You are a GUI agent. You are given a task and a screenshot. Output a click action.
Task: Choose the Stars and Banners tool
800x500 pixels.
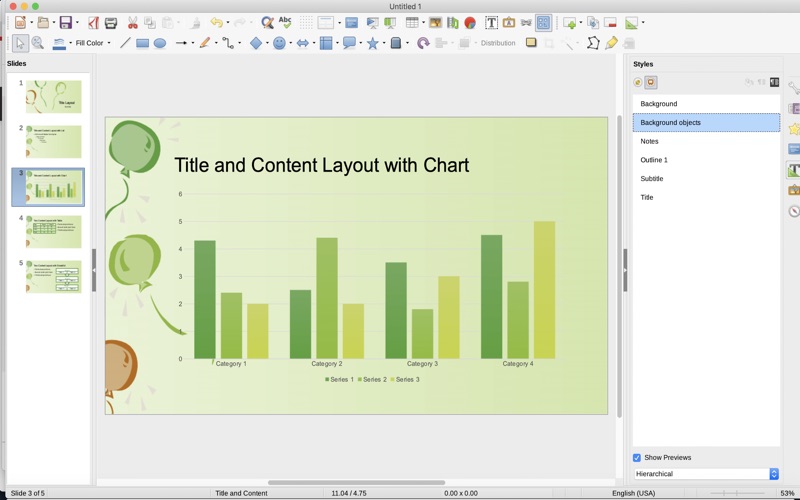(372, 43)
